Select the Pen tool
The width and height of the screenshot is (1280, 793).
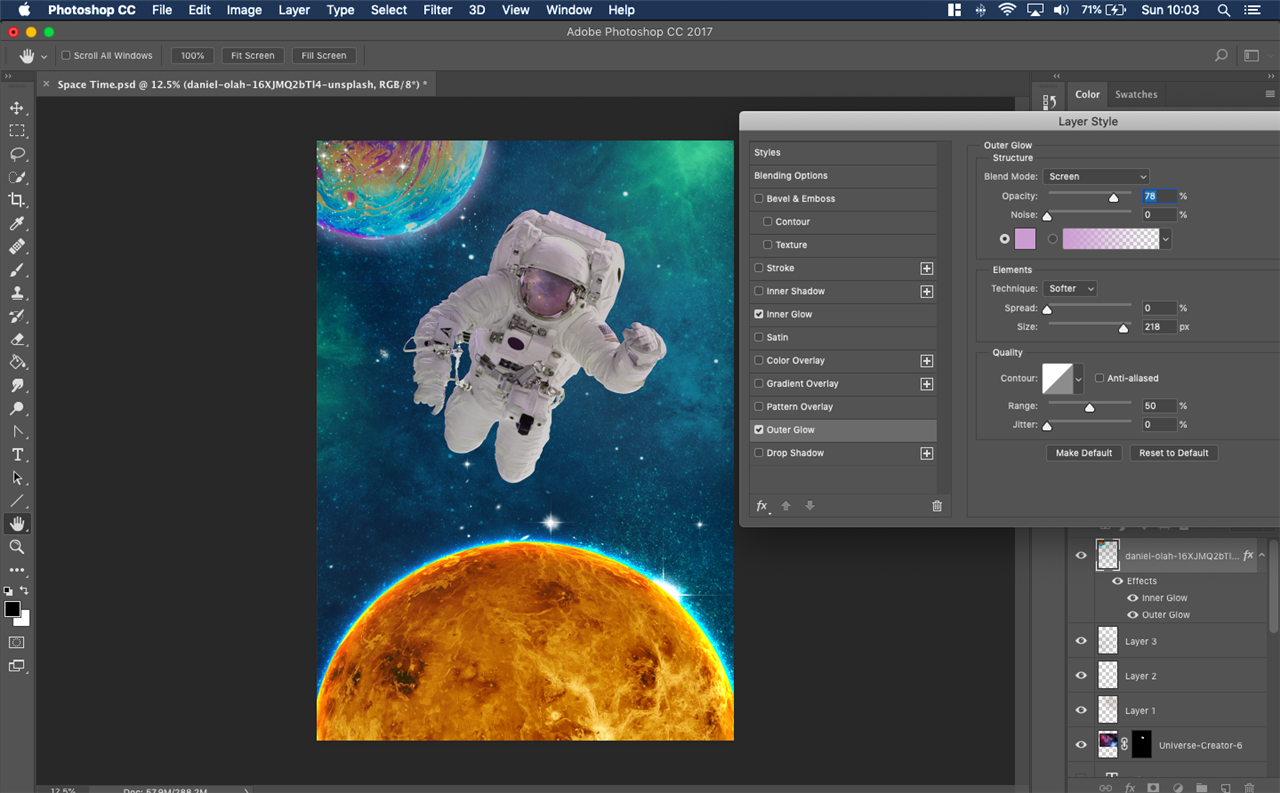(17, 432)
